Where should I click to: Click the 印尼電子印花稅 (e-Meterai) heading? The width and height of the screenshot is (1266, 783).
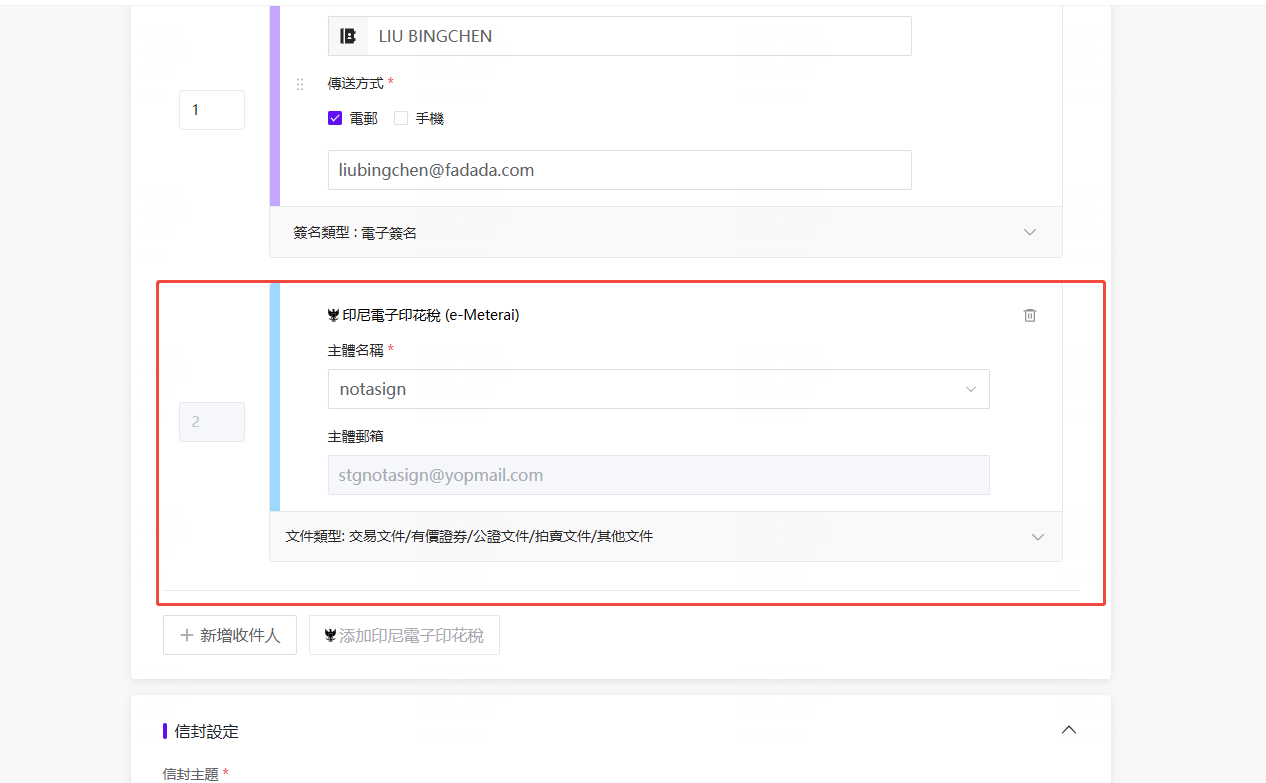tap(431, 315)
